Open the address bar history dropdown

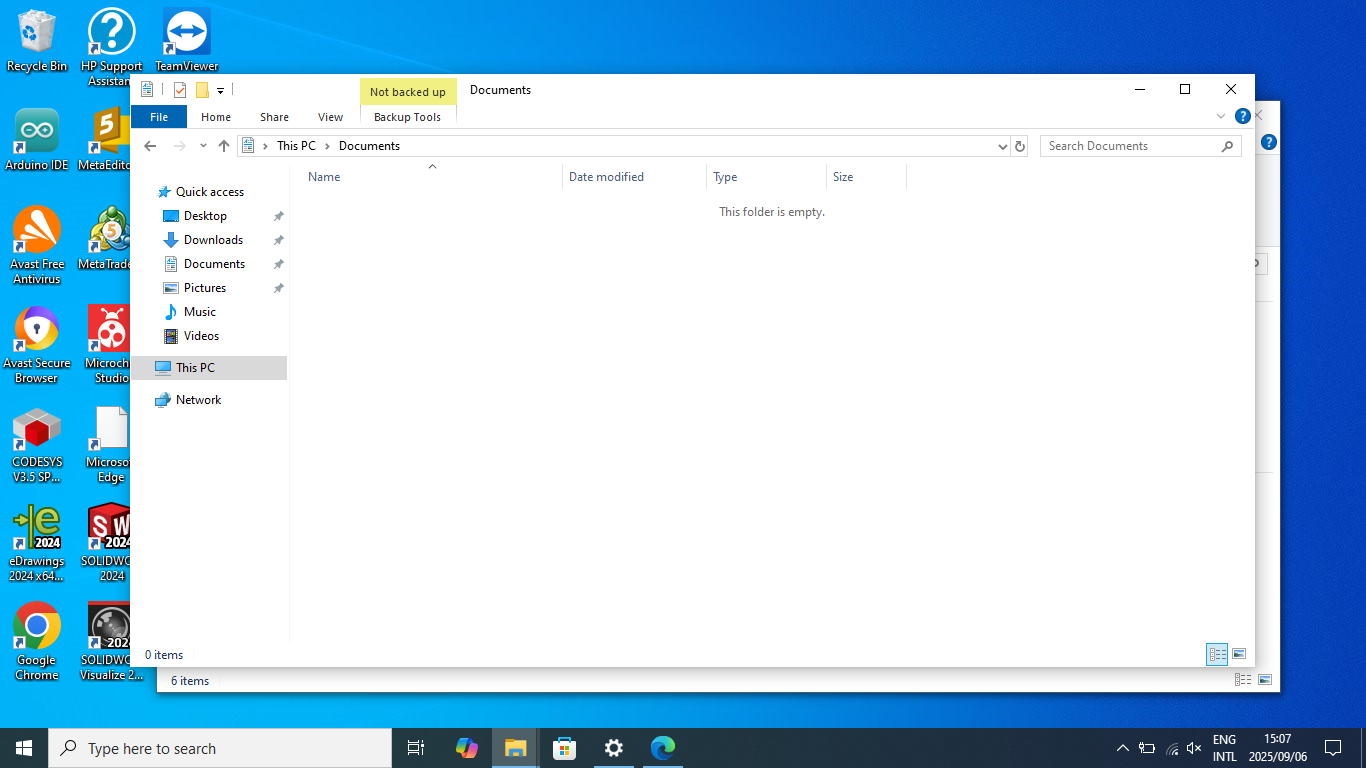tap(1002, 146)
